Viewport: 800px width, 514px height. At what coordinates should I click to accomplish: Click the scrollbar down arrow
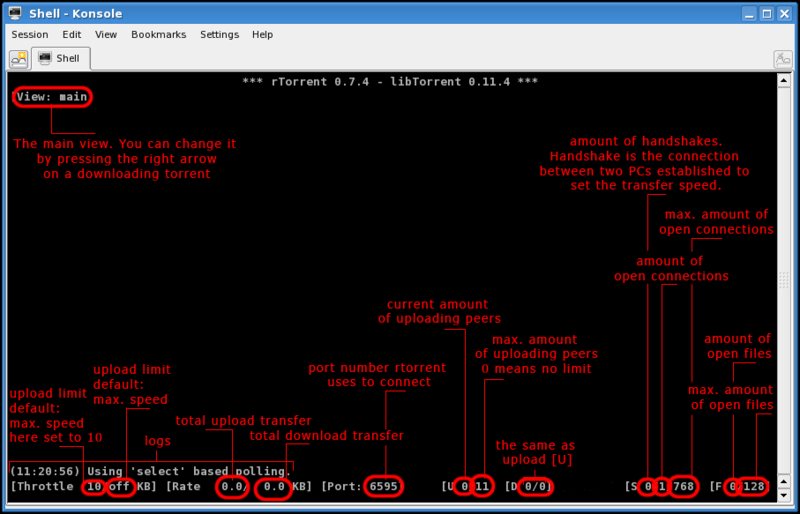pyautogui.click(x=784, y=495)
